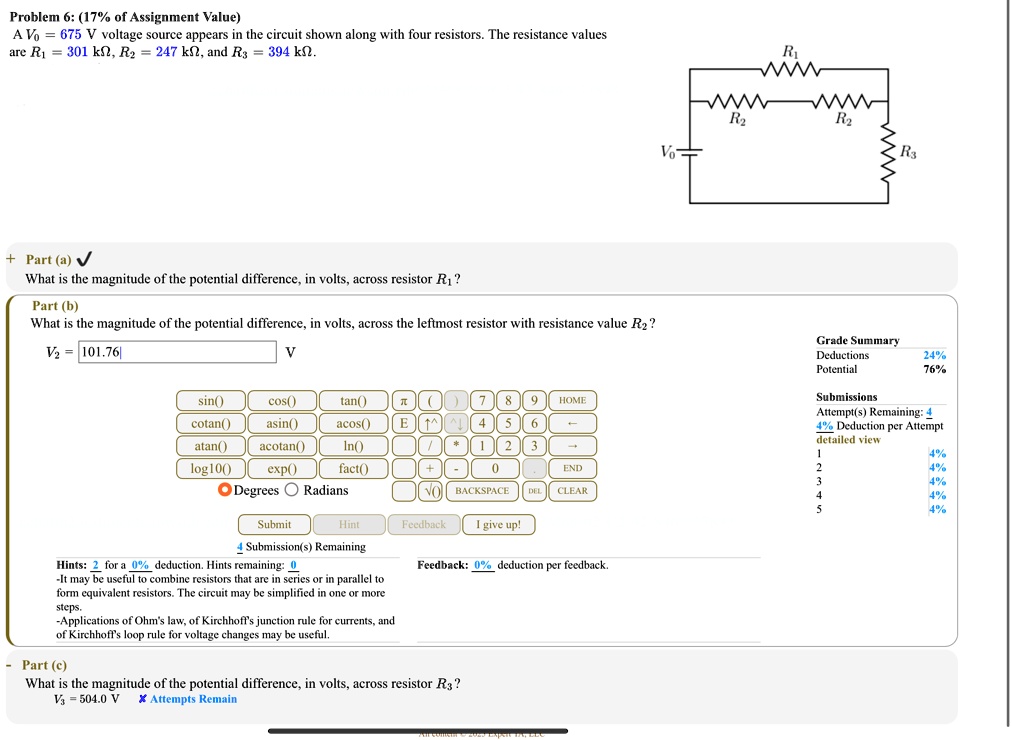The height and width of the screenshot is (740, 1012).
Task: Click the BACKSPACE key
Action: pyautogui.click(x=482, y=491)
